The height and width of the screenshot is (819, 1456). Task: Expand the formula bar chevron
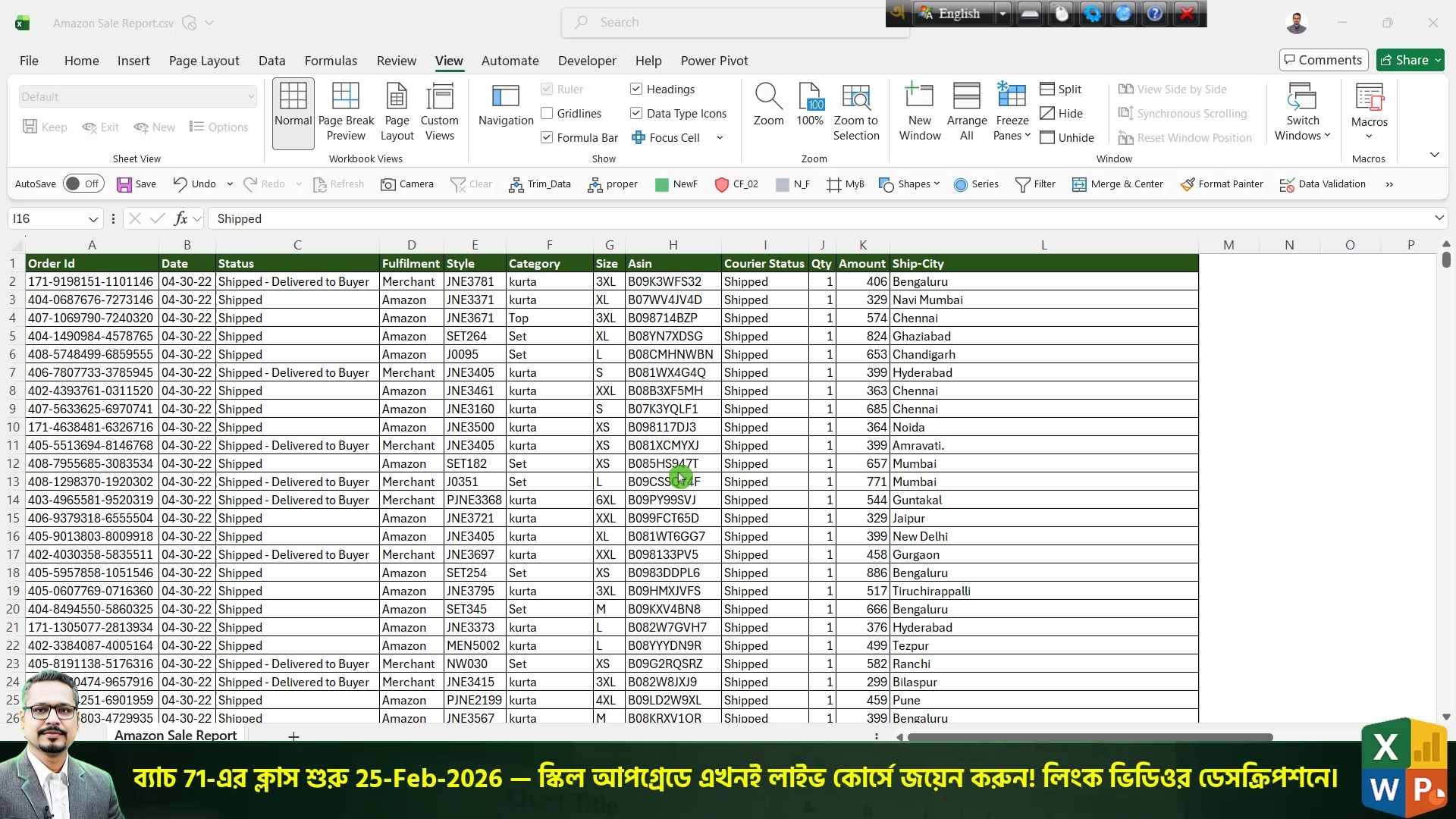[1439, 218]
